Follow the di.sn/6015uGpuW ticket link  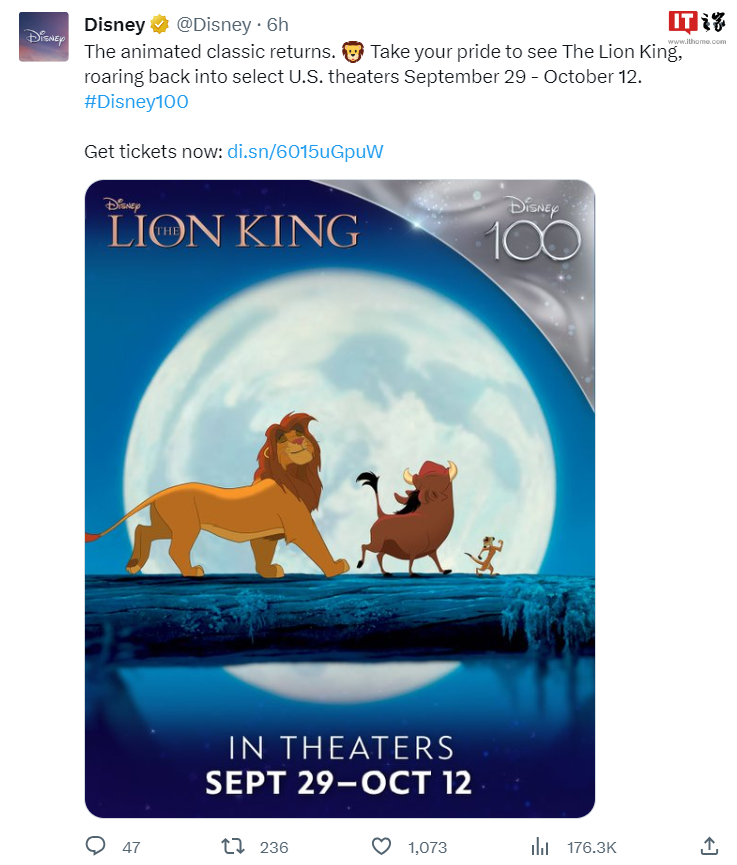(305, 152)
